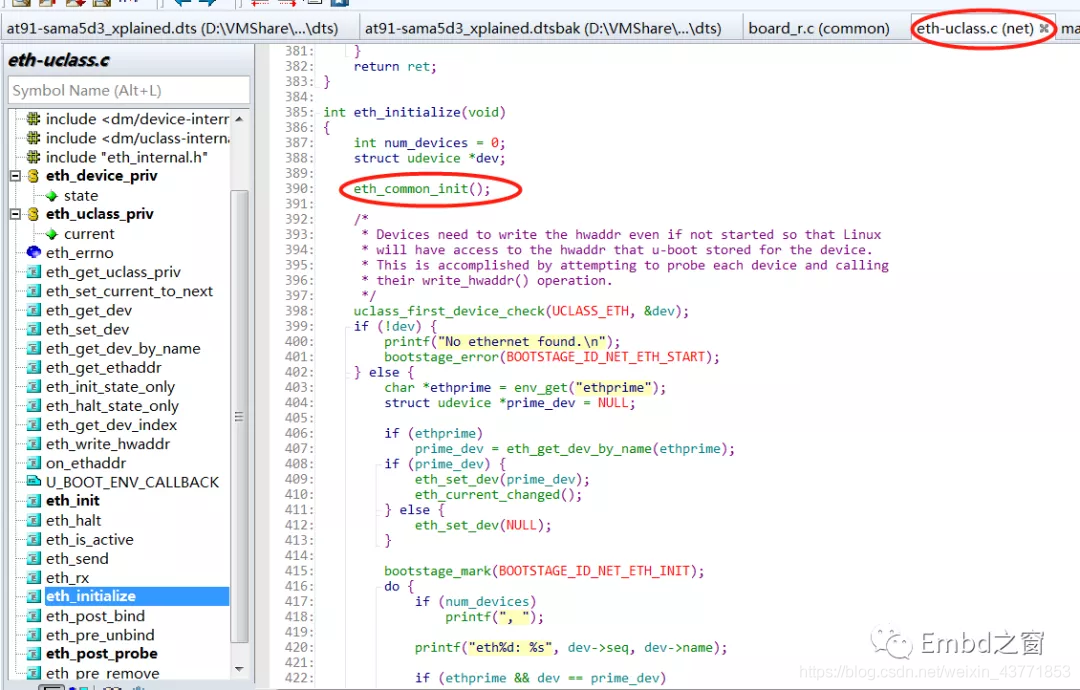Click the symbol panel vertical scrollbar thumb
Screen dimensions: 1080x690
(239, 415)
